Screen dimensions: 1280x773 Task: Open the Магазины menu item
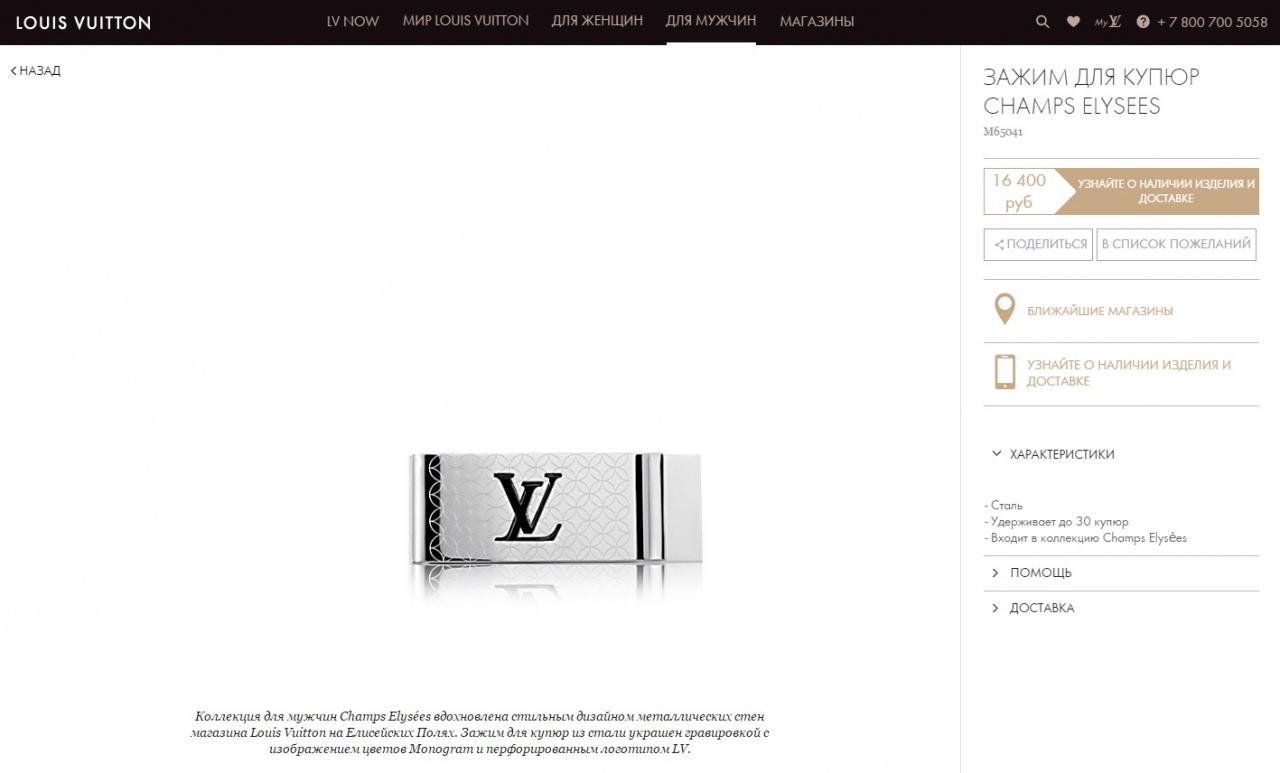pyautogui.click(x=817, y=21)
